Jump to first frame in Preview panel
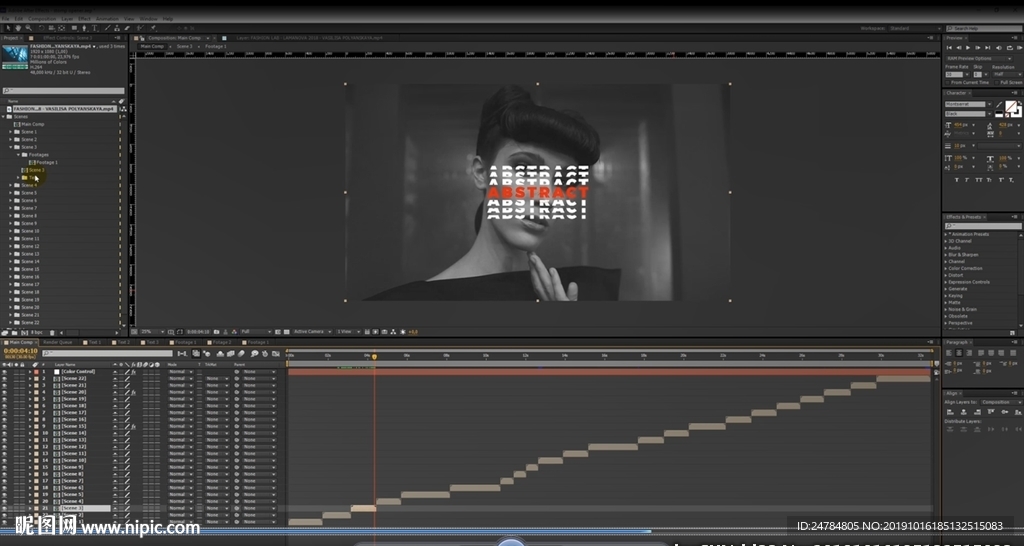 [x=949, y=48]
